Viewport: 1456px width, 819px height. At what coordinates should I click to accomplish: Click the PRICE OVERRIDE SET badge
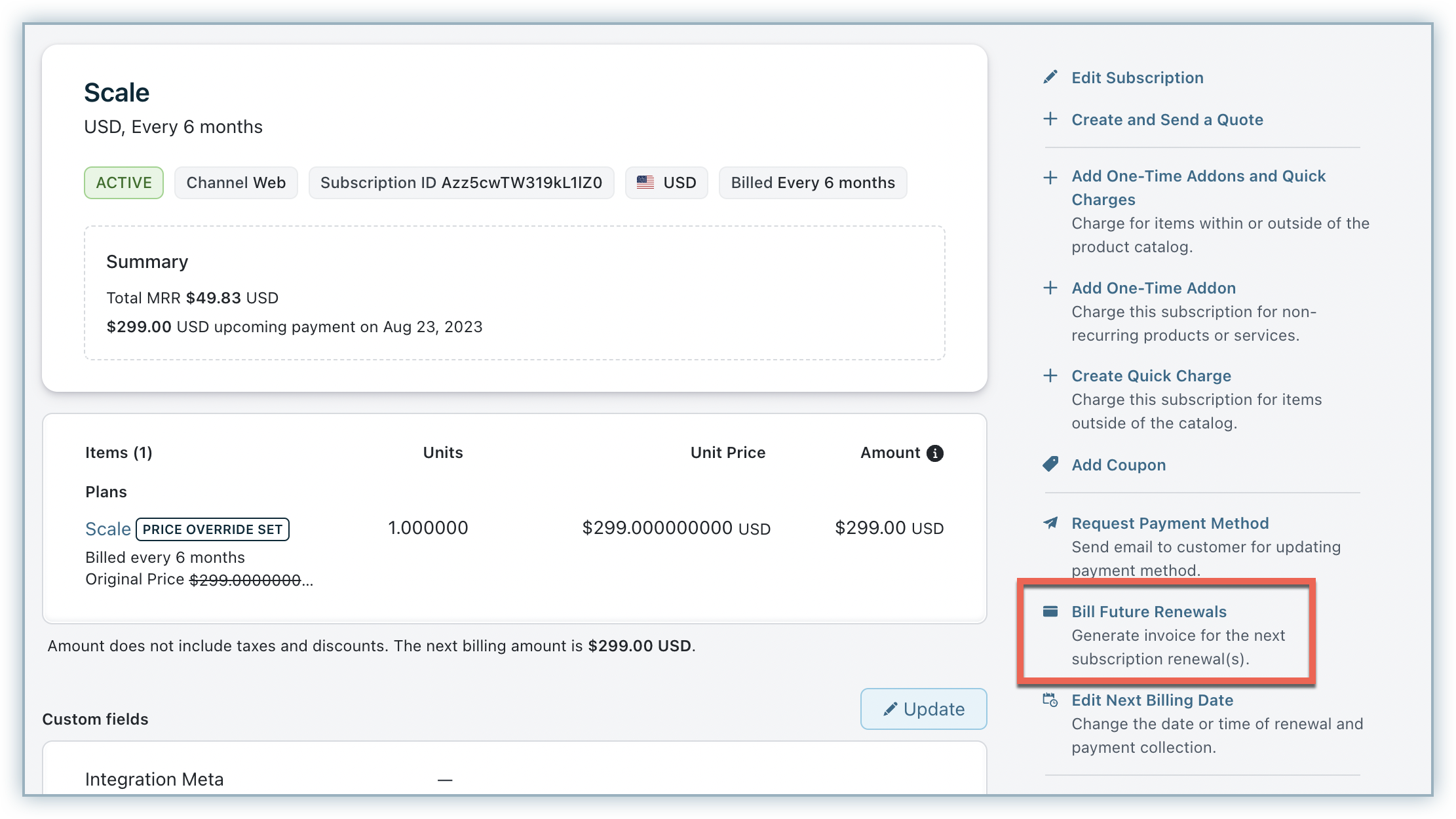(212, 529)
